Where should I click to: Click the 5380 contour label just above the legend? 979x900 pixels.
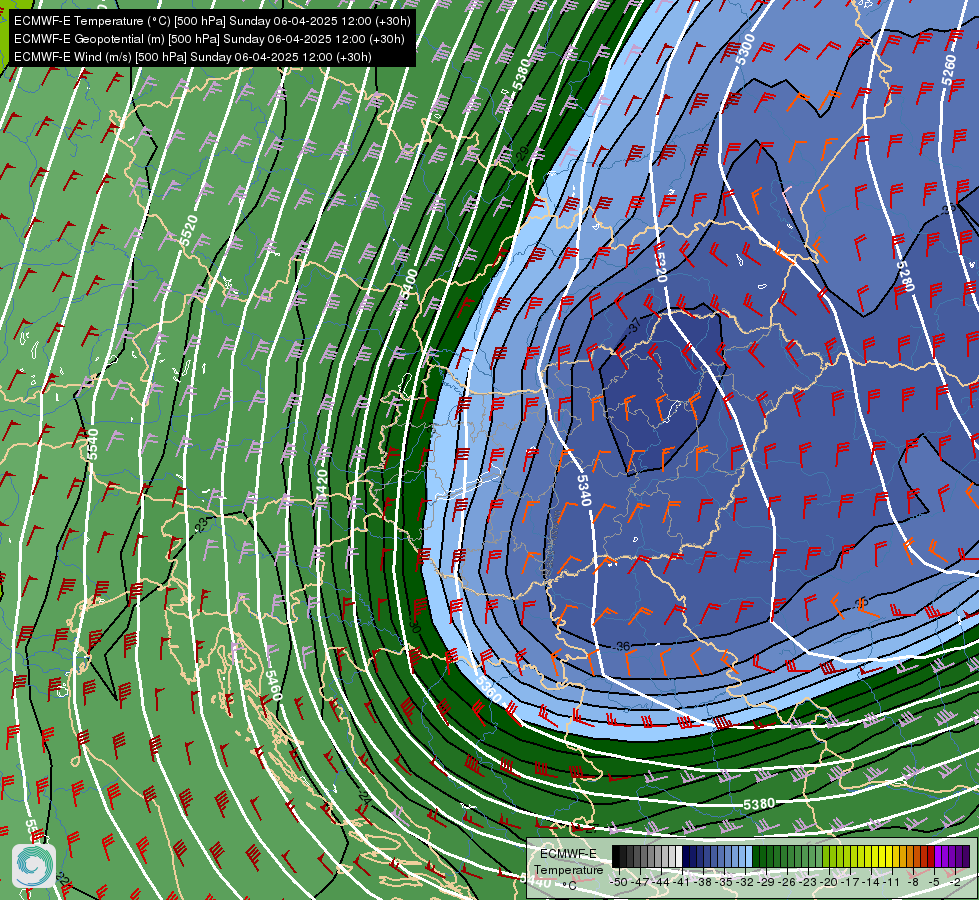click(759, 804)
